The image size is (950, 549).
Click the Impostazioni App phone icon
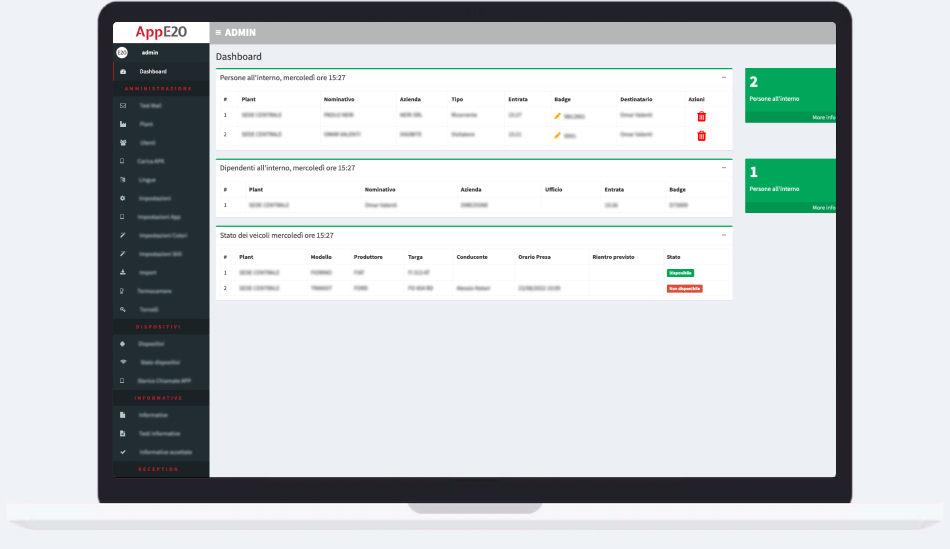point(122,217)
